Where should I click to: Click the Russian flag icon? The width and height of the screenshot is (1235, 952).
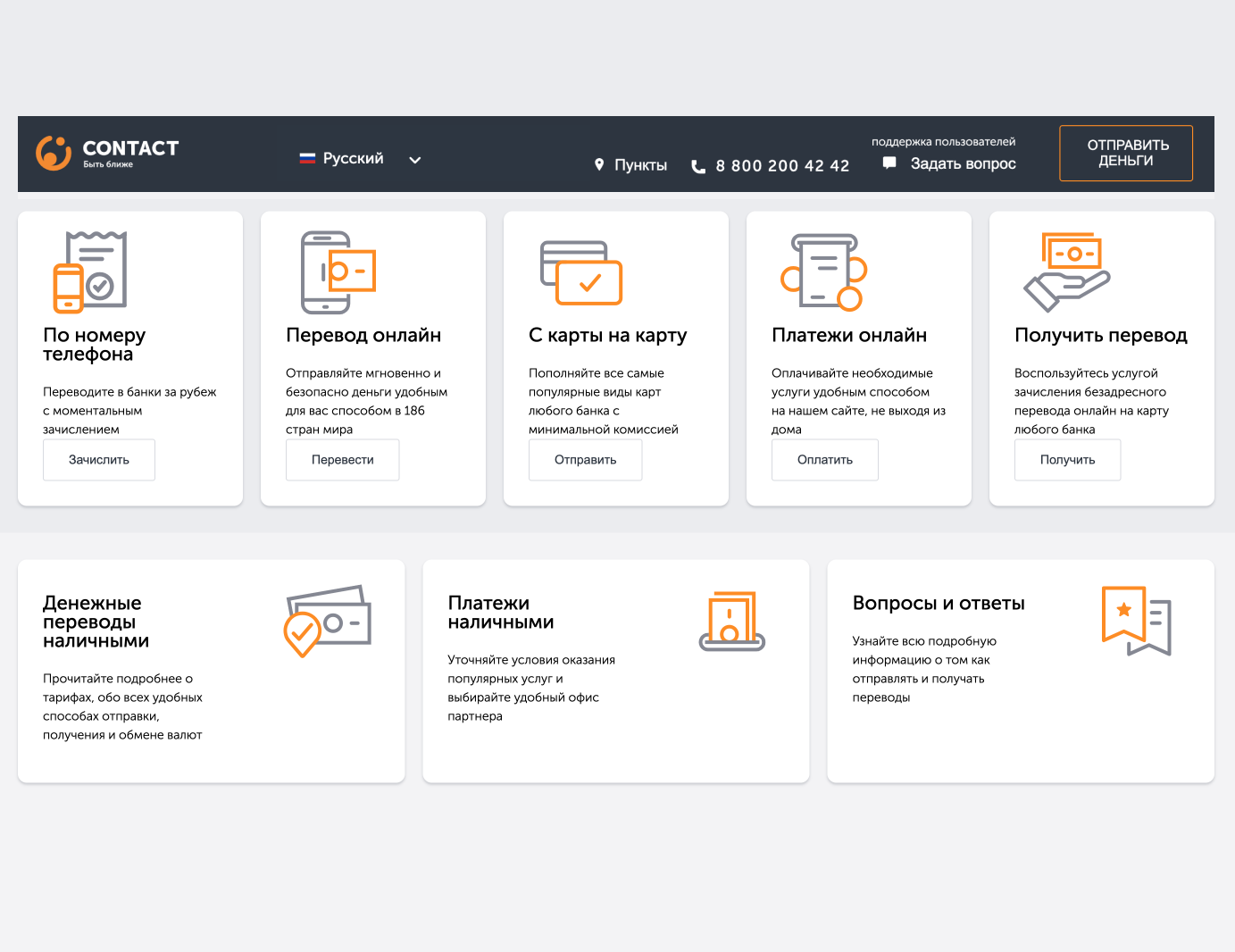pyautogui.click(x=307, y=158)
